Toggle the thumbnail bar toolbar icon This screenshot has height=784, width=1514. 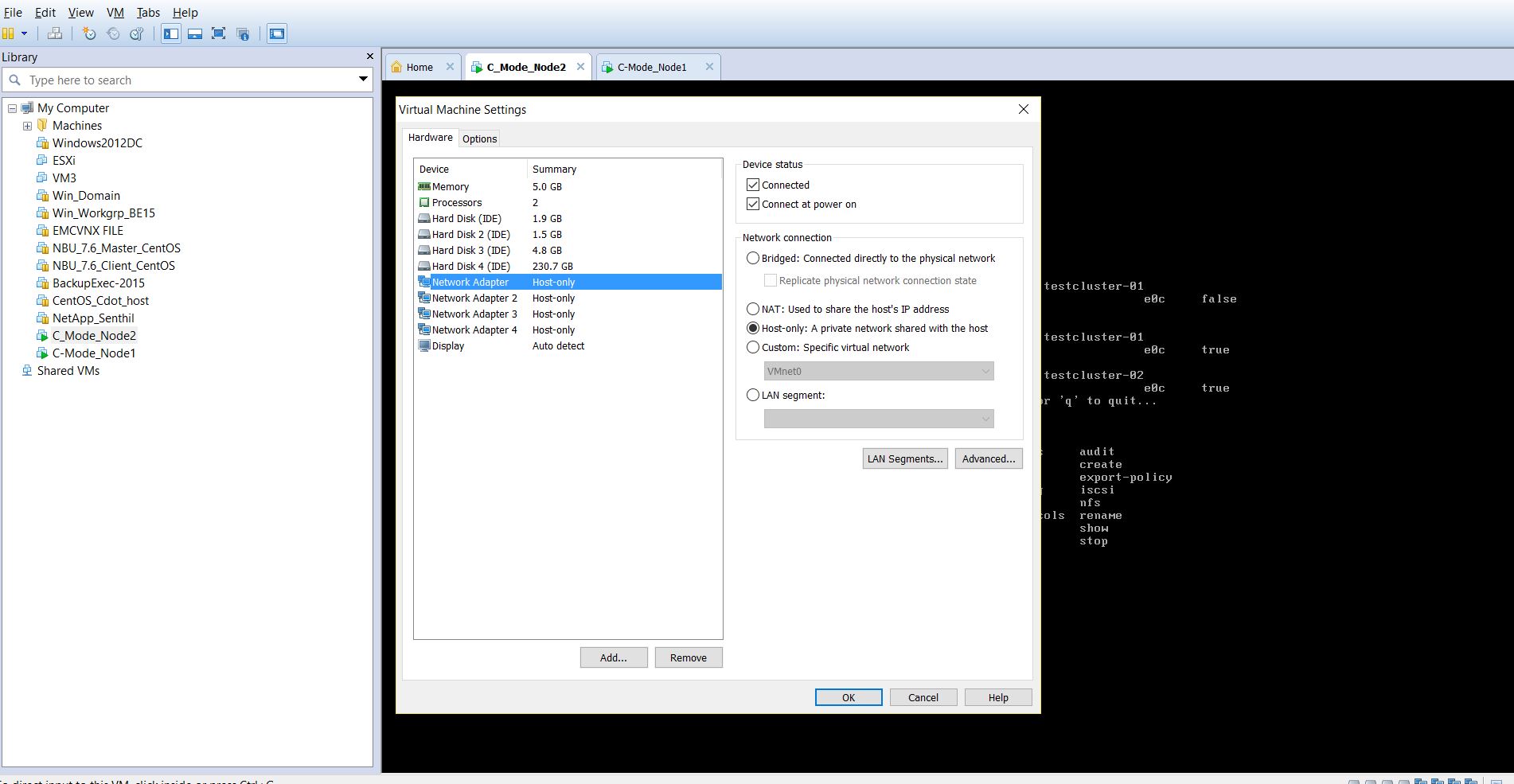[x=195, y=33]
